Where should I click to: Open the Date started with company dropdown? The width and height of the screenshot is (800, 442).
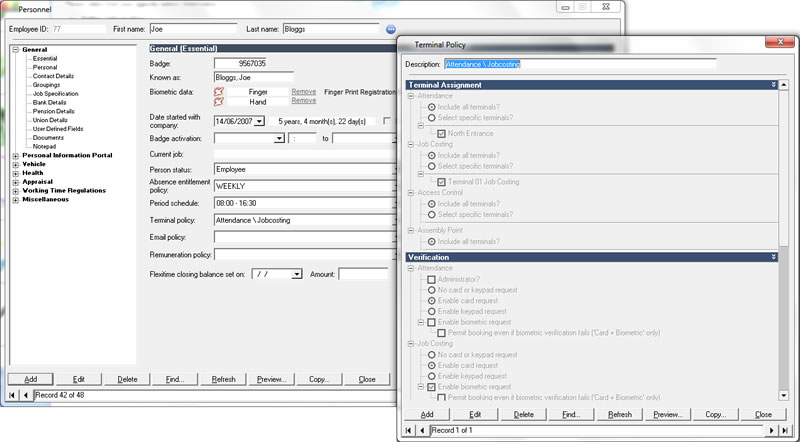(259, 121)
